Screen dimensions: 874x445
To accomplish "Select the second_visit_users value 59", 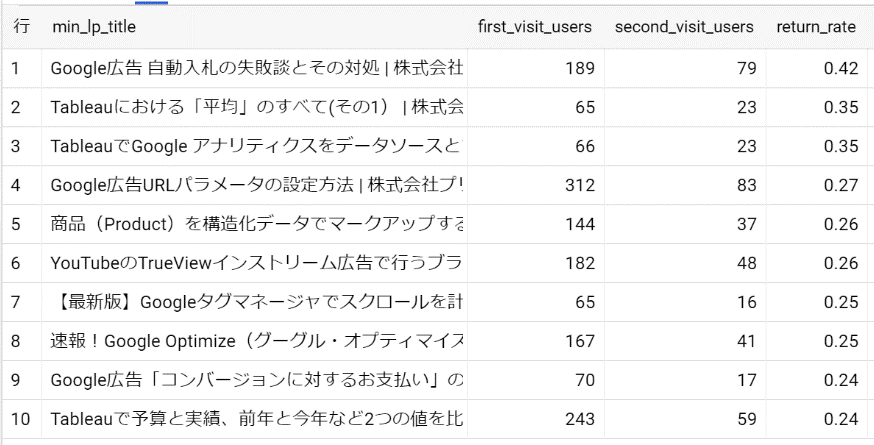I will (x=746, y=419).
